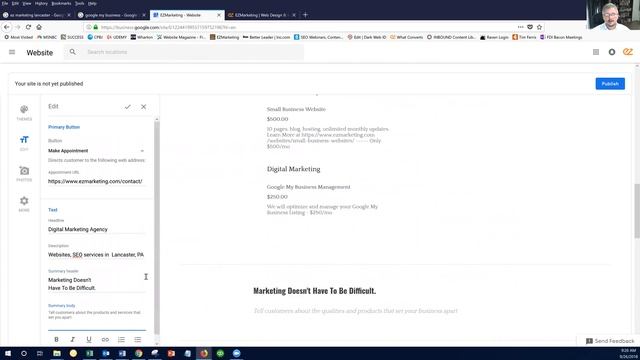640x360 pixels.
Task: Open the EZ account avatar
Action: pyautogui.click(x=628, y=52)
